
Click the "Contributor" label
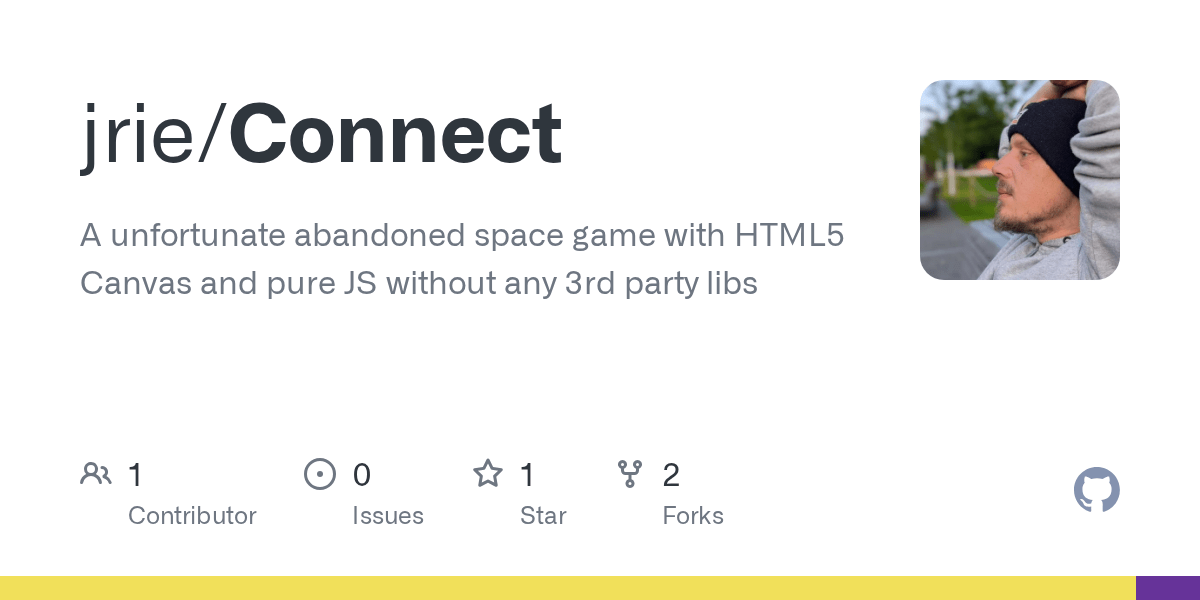coord(192,516)
